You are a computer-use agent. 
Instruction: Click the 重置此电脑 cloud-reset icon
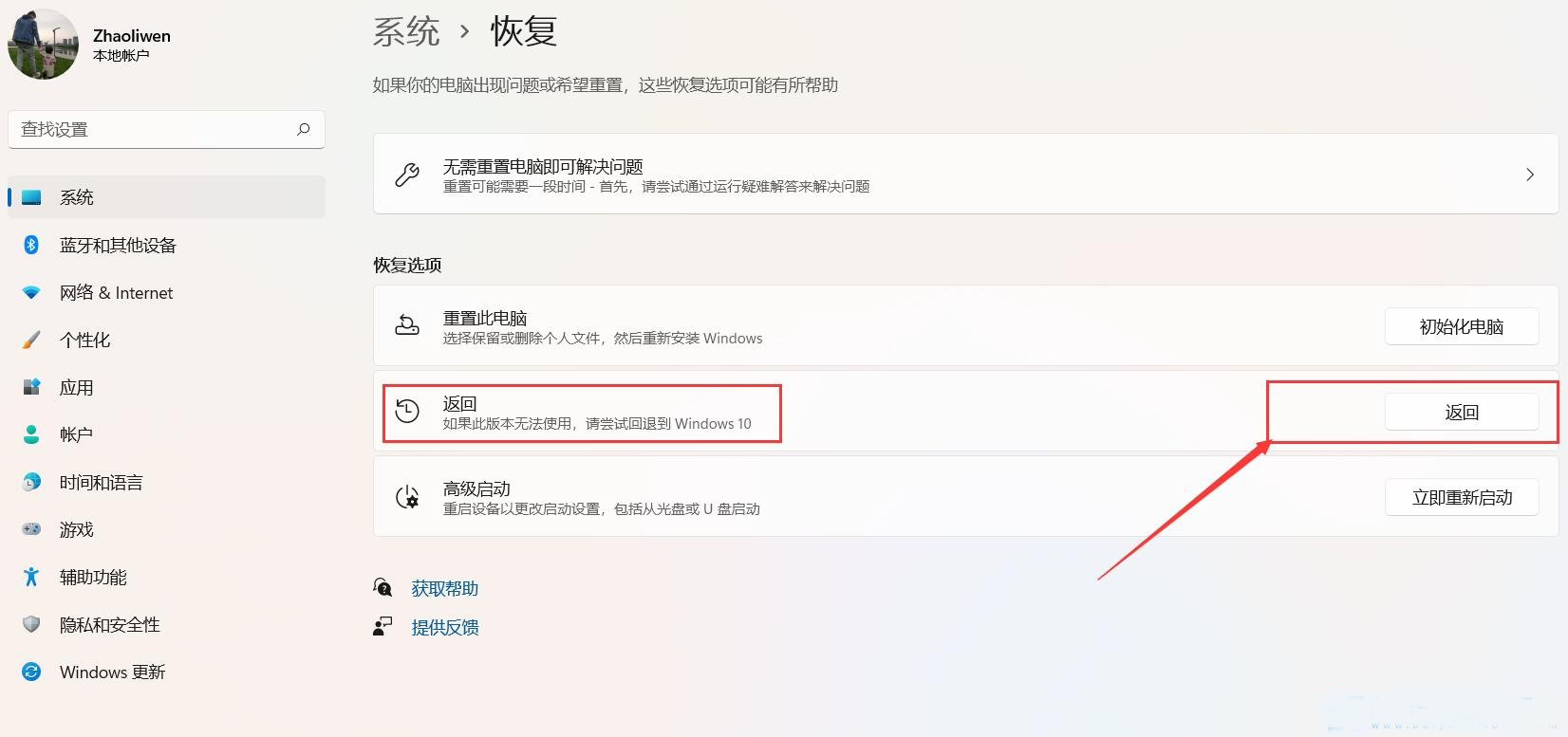tap(407, 326)
